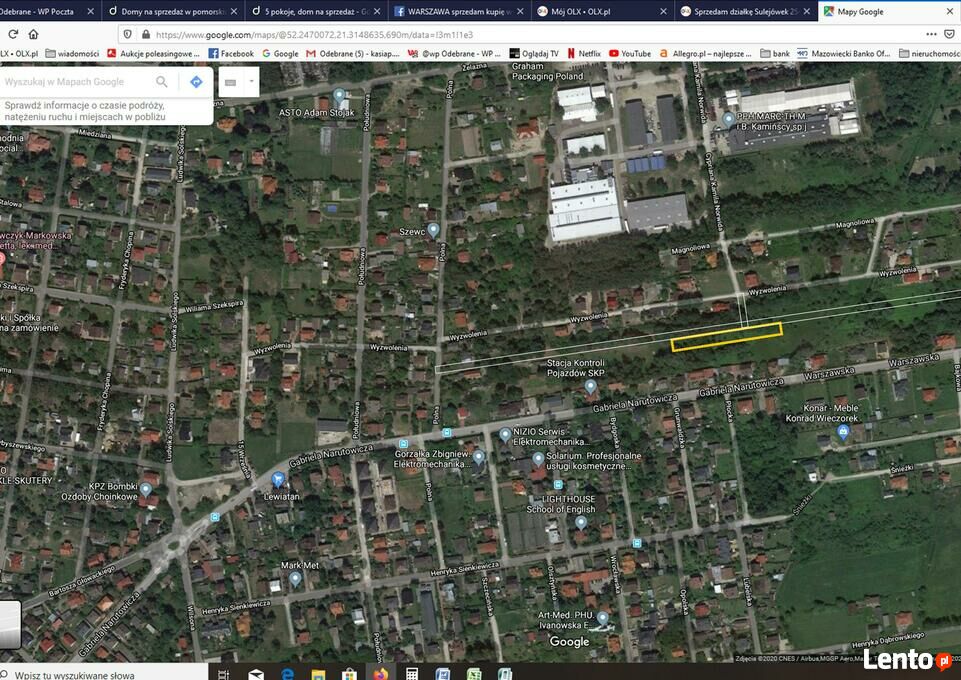Save page to Pocket
Viewport: 961px width, 680px height.
[x=949, y=34]
